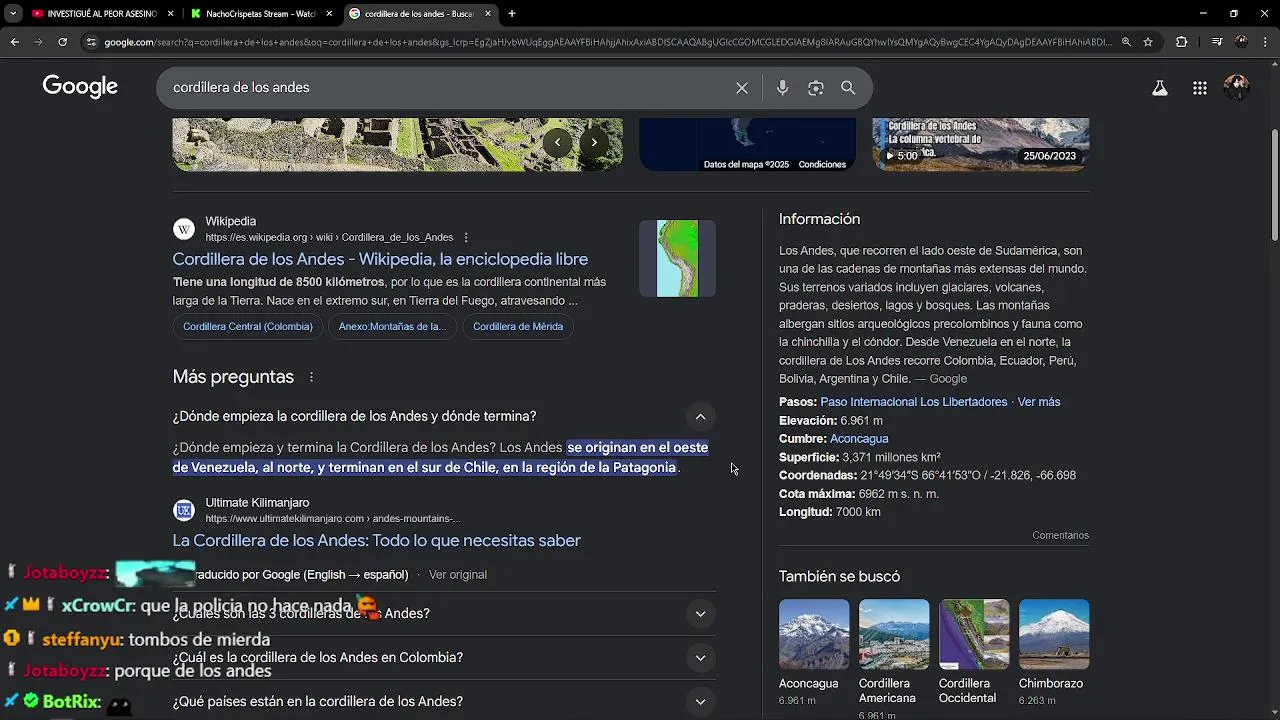
Task: Open the tab search dropdown arrow
Action: click(x=13, y=14)
